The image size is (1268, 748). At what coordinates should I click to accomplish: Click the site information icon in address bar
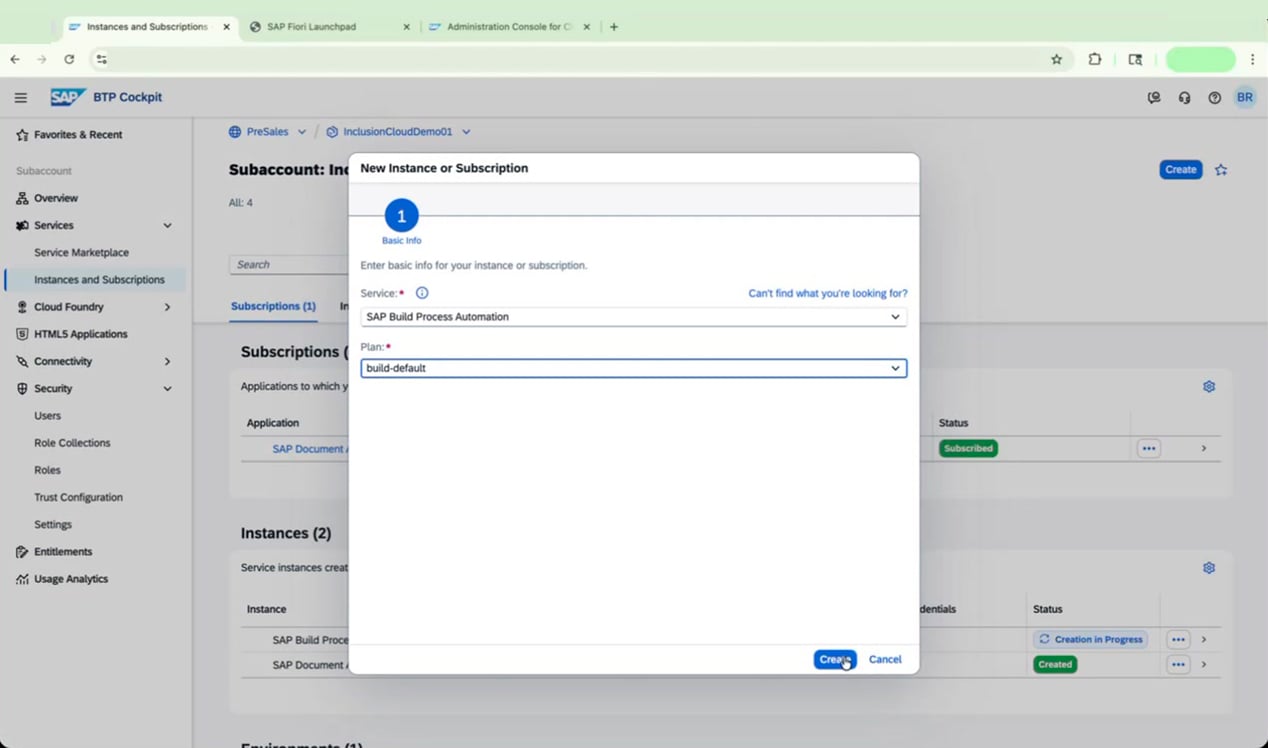click(x=101, y=59)
